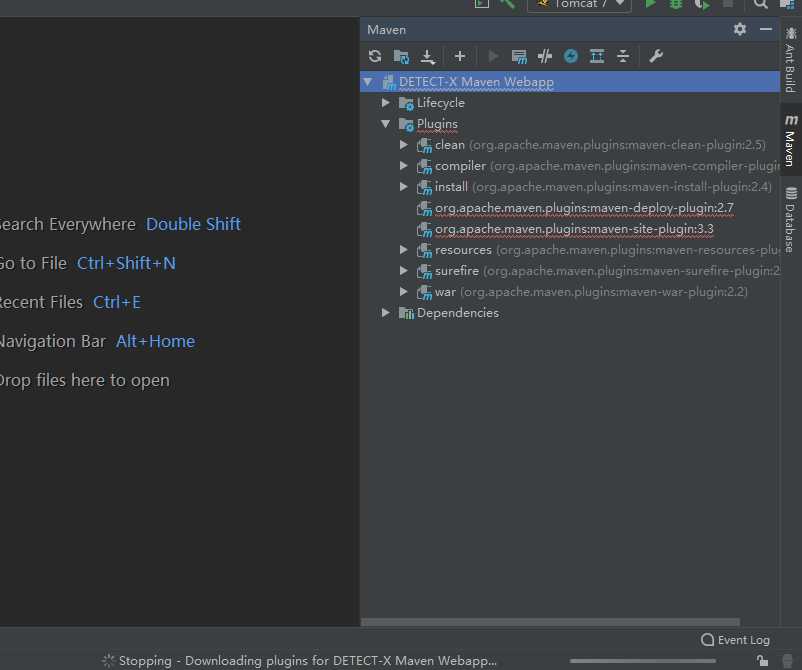Open Maven Settings wrench icon

point(656,56)
